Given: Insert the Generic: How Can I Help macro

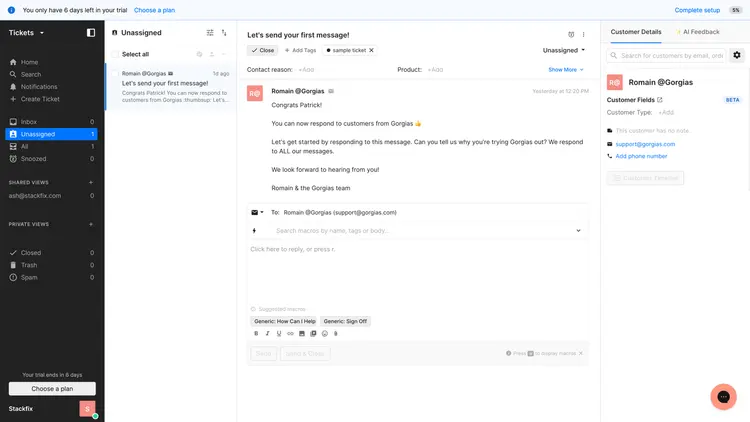Looking at the screenshot, I should click(x=285, y=322).
